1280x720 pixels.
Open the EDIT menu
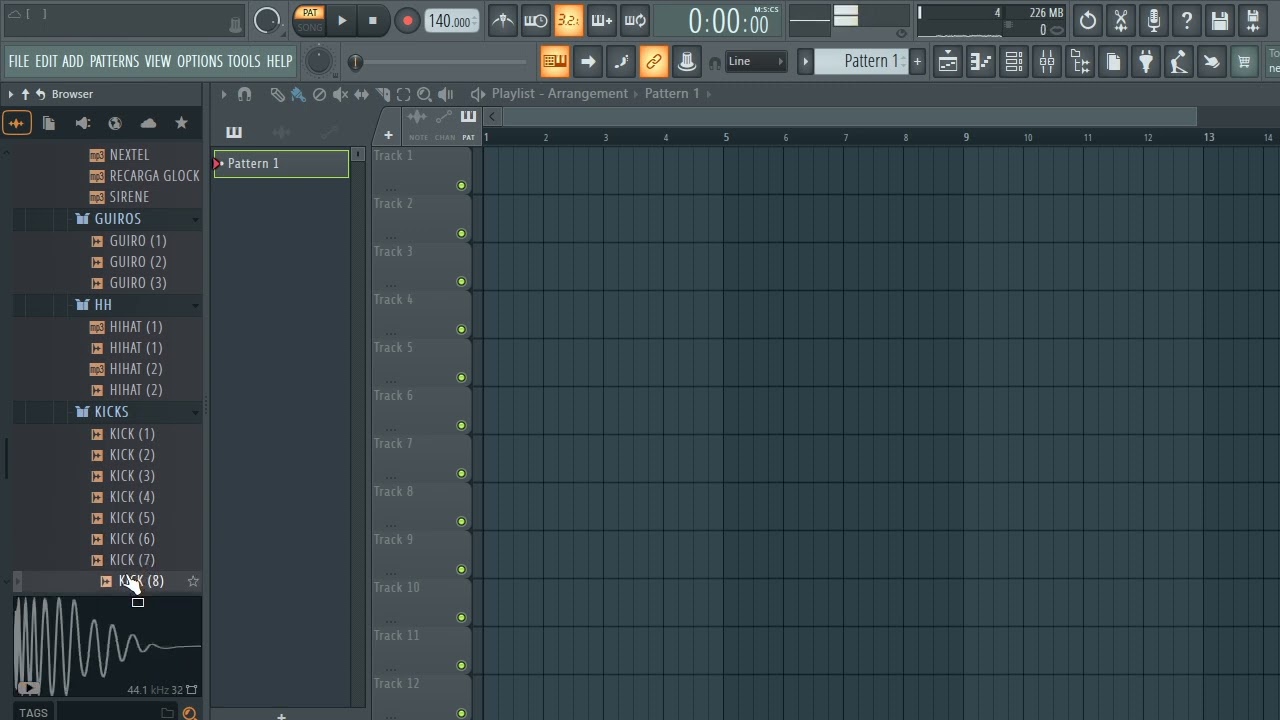coord(46,62)
